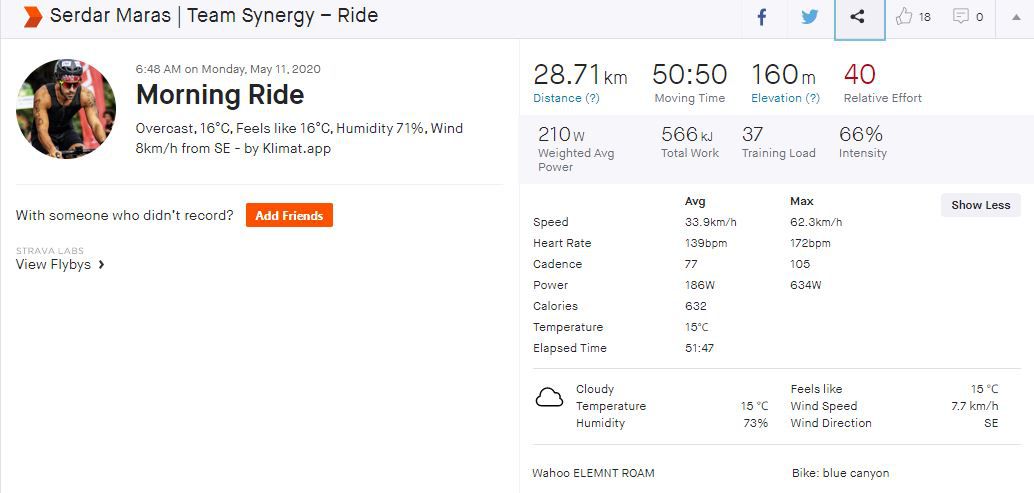Click the Serdar Maras name in header
1034x493 pixels.
[x=112, y=16]
